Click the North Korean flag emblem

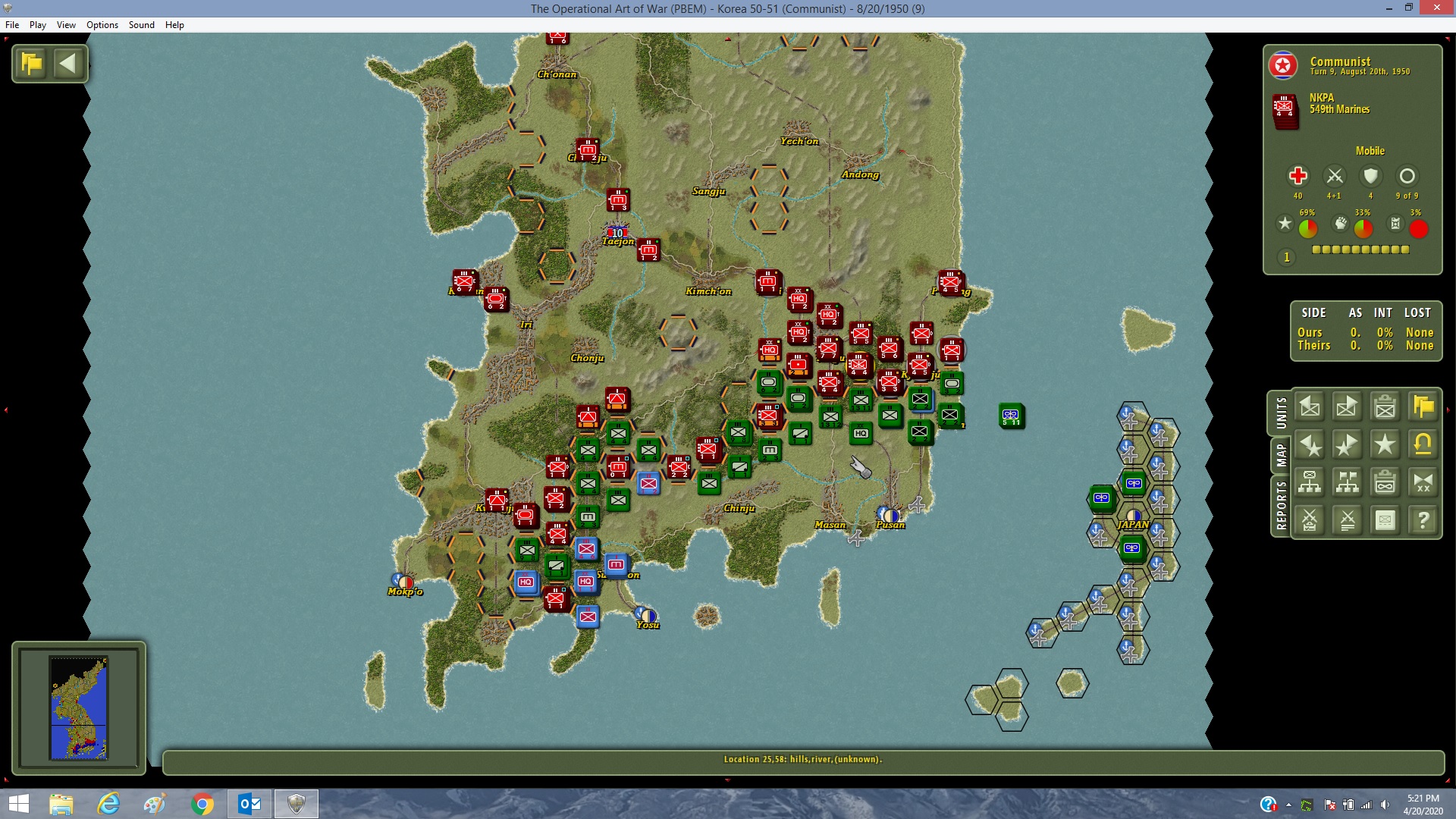click(x=1283, y=66)
